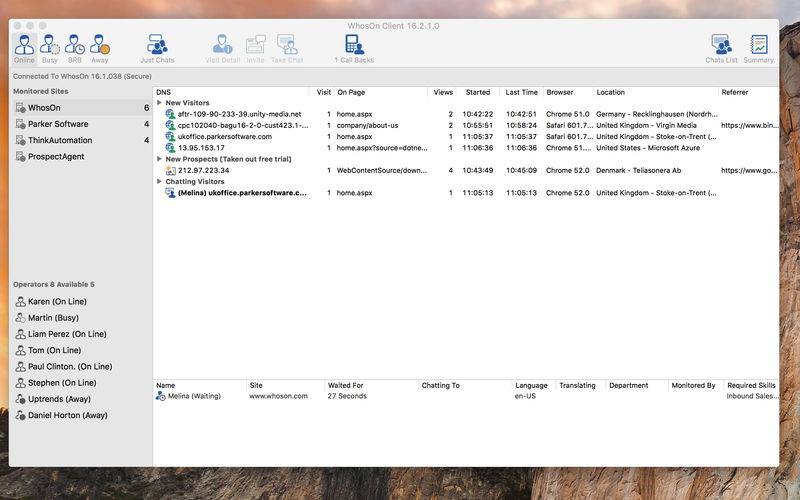The image size is (800, 500).
Task: Open the 1 Call Backs icon
Action: pos(354,49)
